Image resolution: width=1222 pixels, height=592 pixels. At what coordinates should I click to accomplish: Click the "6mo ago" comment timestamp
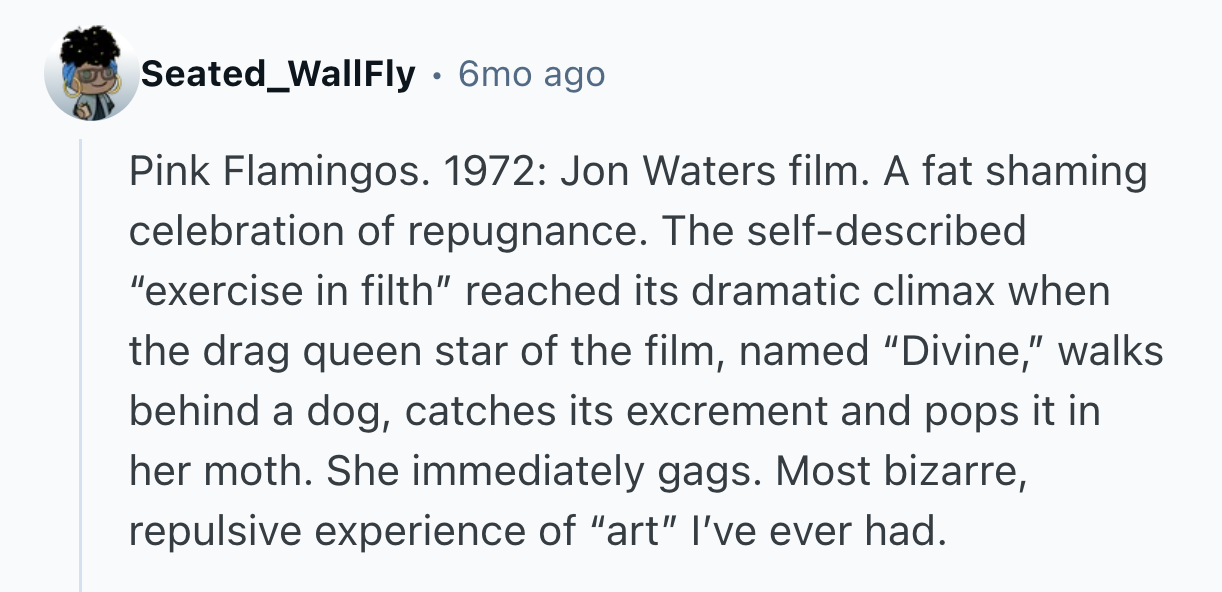[531, 74]
